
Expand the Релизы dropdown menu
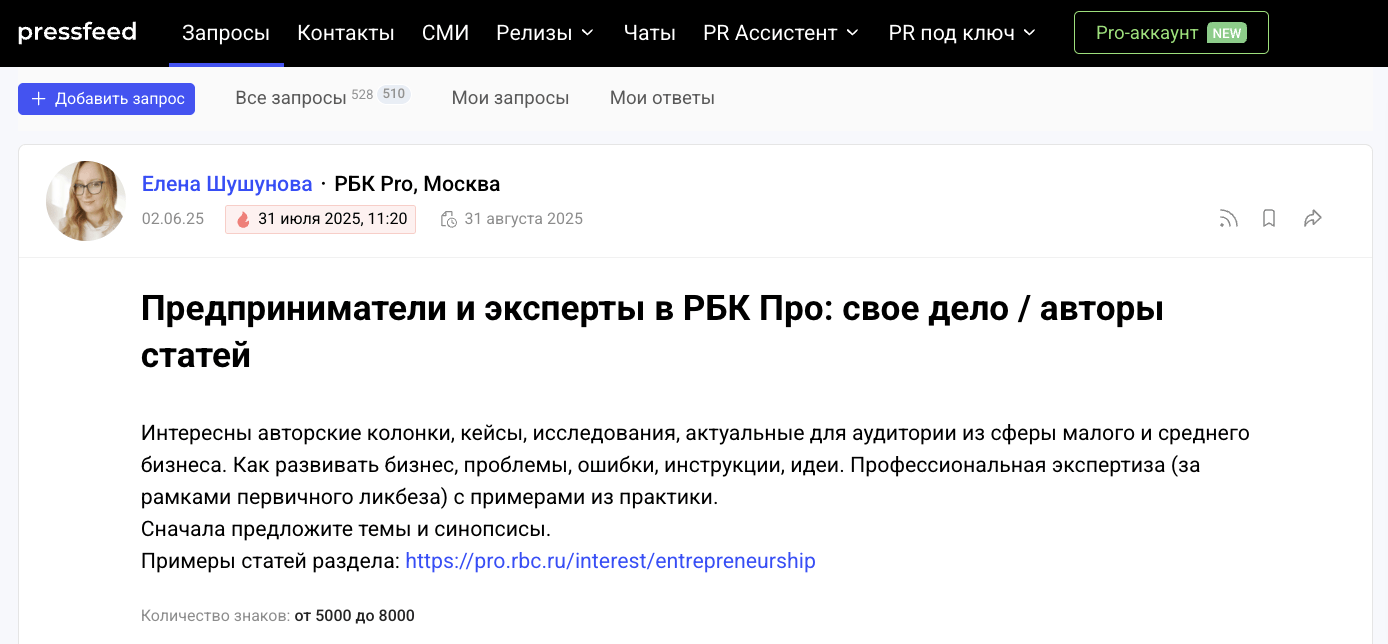(545, 33)
